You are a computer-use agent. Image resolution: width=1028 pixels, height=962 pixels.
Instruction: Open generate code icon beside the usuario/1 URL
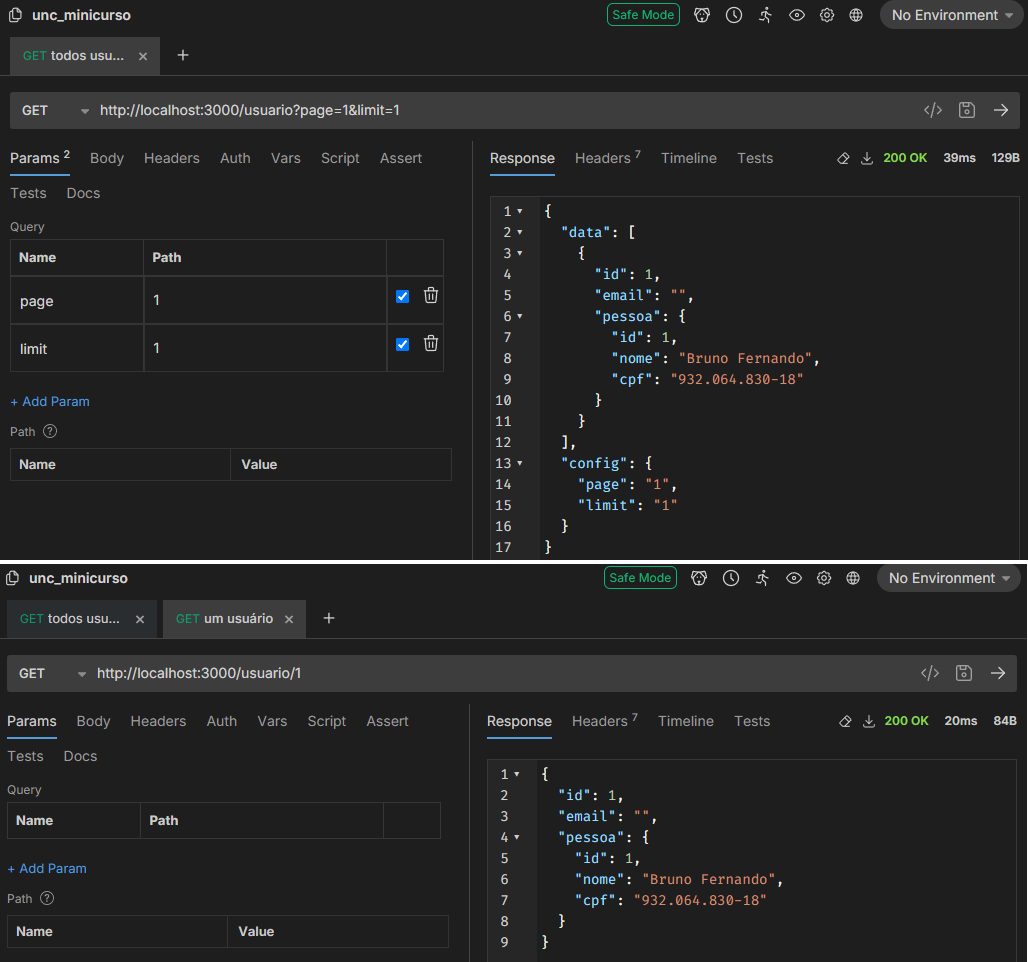click(930, 673)
